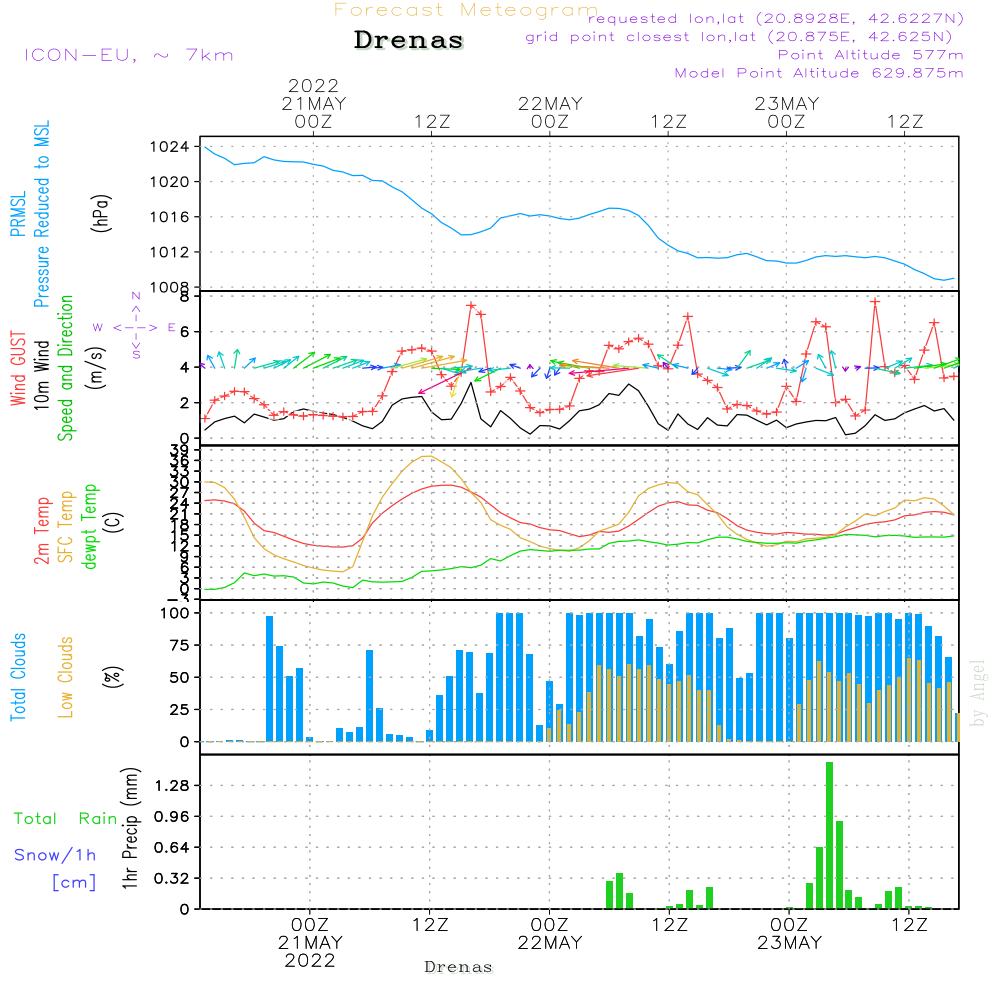Image resolution: width=1000 pixels, height=1000 pixels.
Task: Click the "[cm]" snow unit label
Action: (75, 883)
